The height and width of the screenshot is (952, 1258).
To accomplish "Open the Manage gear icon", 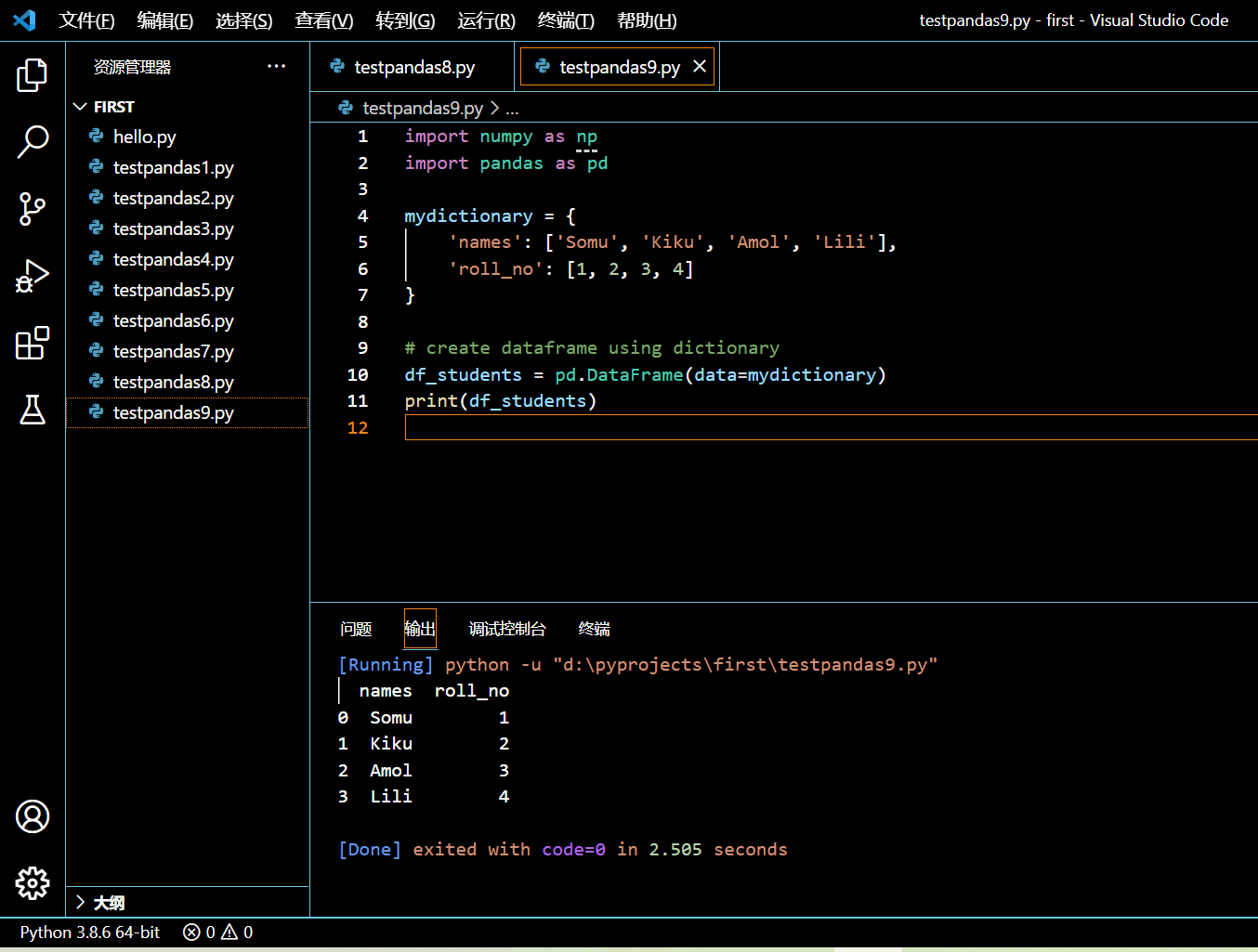I will tap(32, 883).
